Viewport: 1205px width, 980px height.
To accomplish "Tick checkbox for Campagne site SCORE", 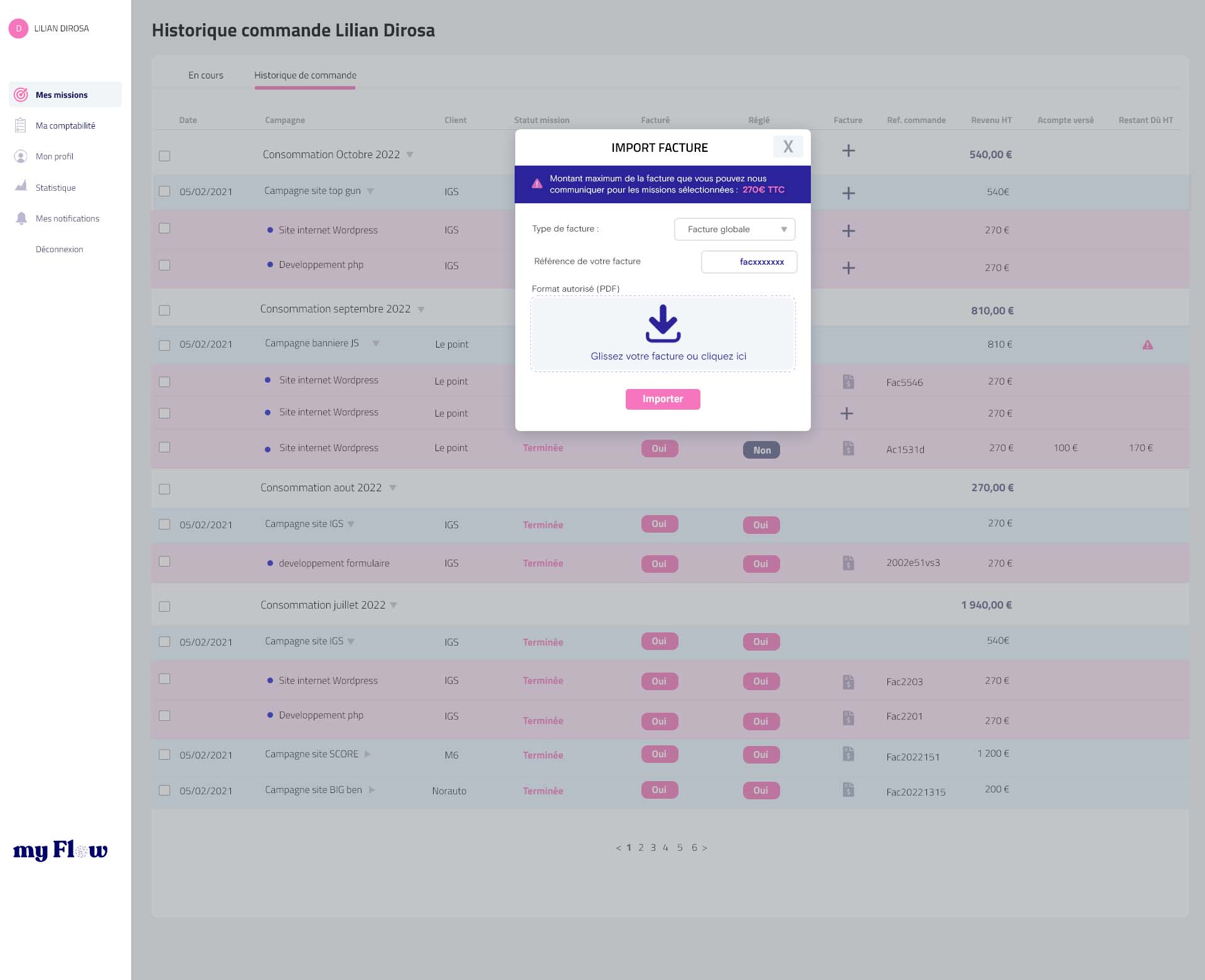I will 164,755.
